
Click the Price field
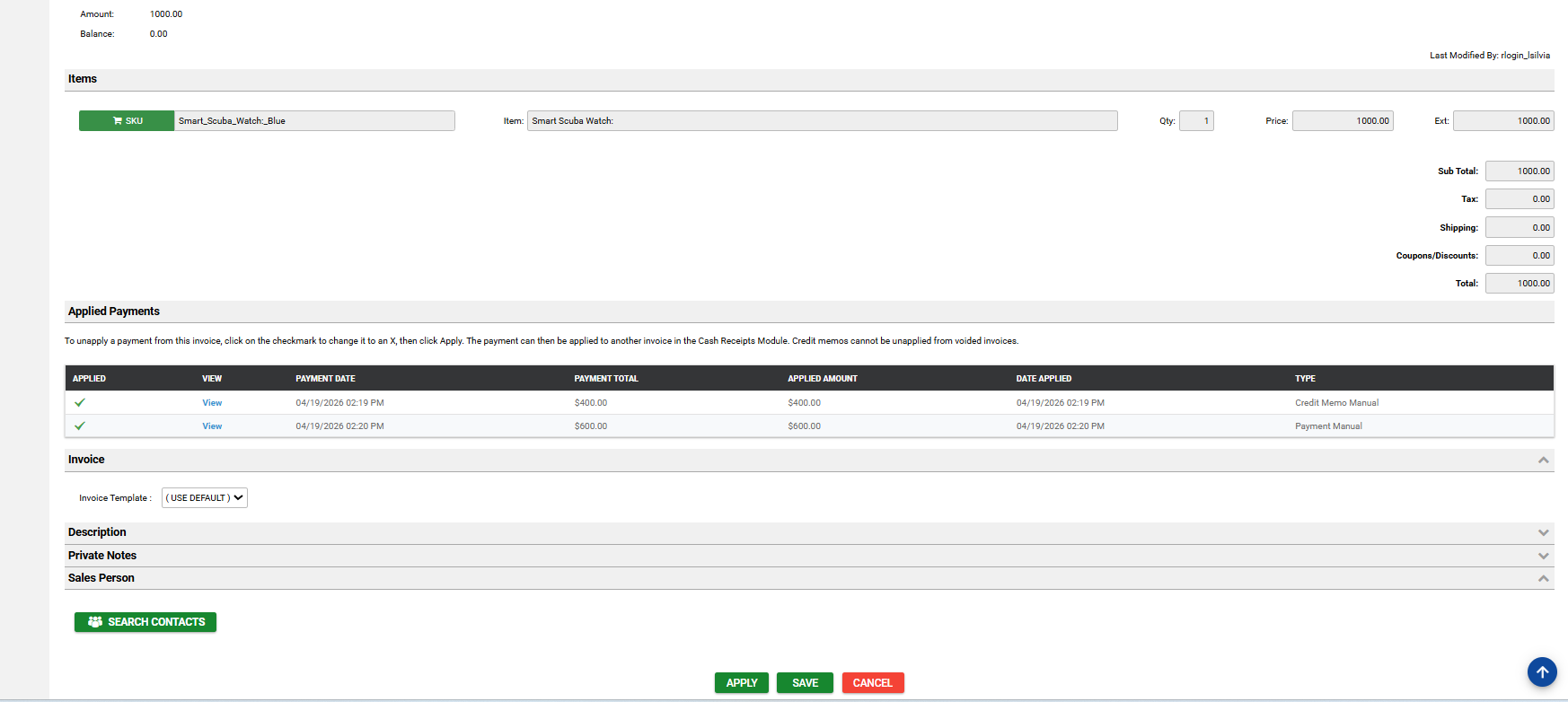(x=1343, y=121)
